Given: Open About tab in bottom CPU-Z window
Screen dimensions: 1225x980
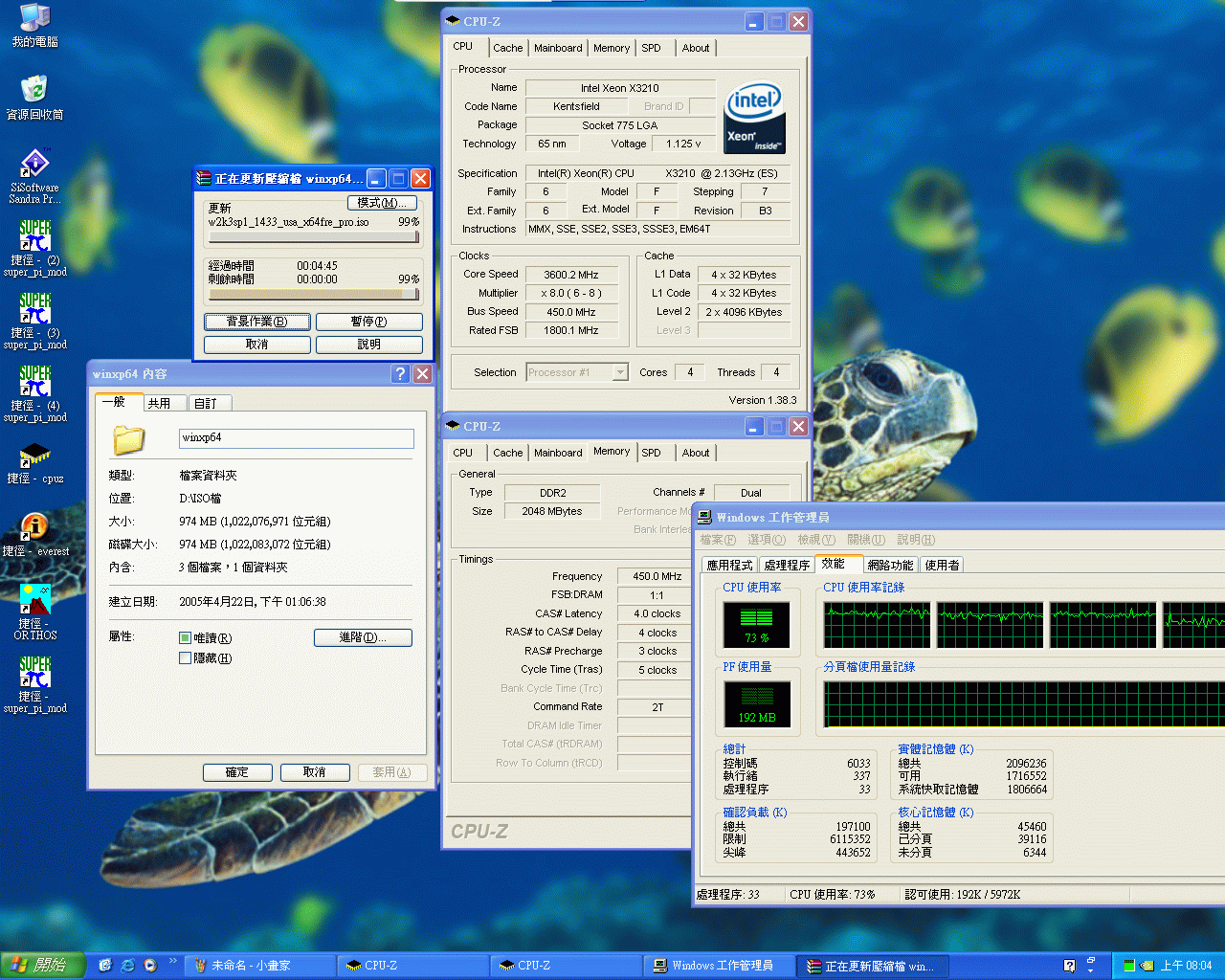Looking at the screenshot, I should tap(696, 453).
